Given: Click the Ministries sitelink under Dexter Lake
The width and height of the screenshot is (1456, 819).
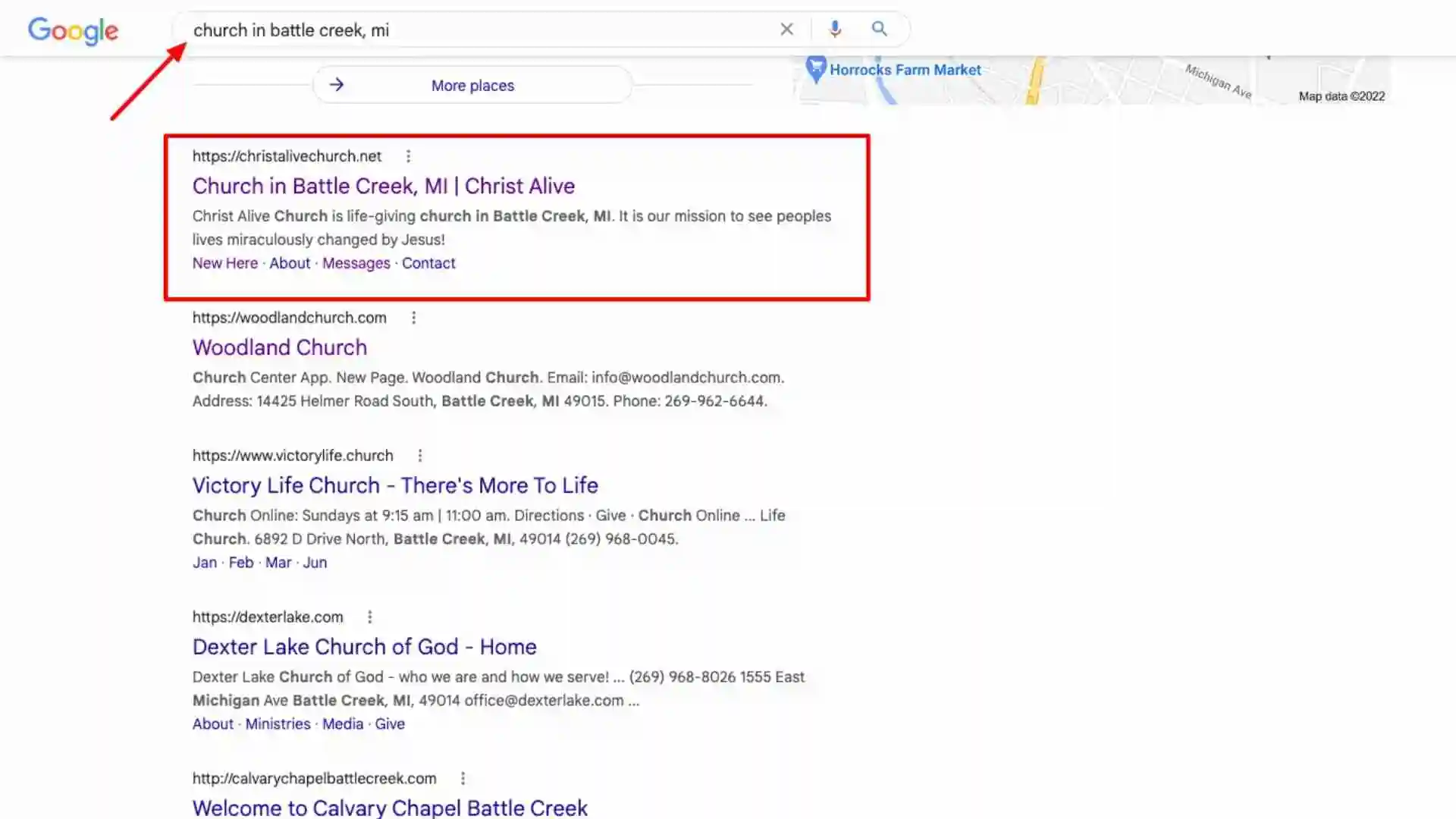Looking at the screenshot, I should [x=278, y=723].
